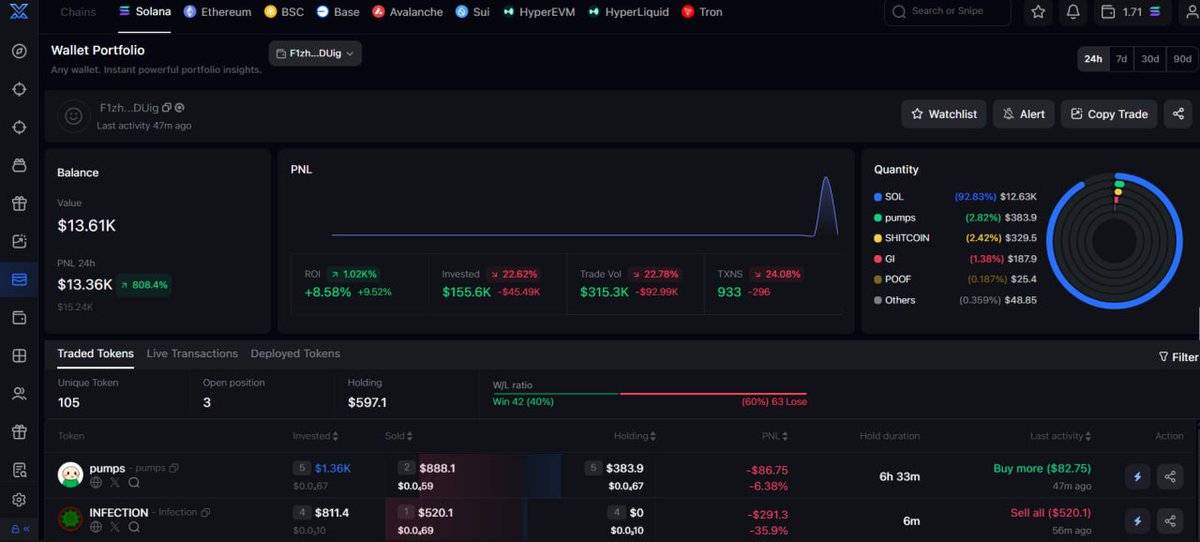The image size is (1200, 542).
Task: Click pumps token avatar
Action: click(70, 475)
